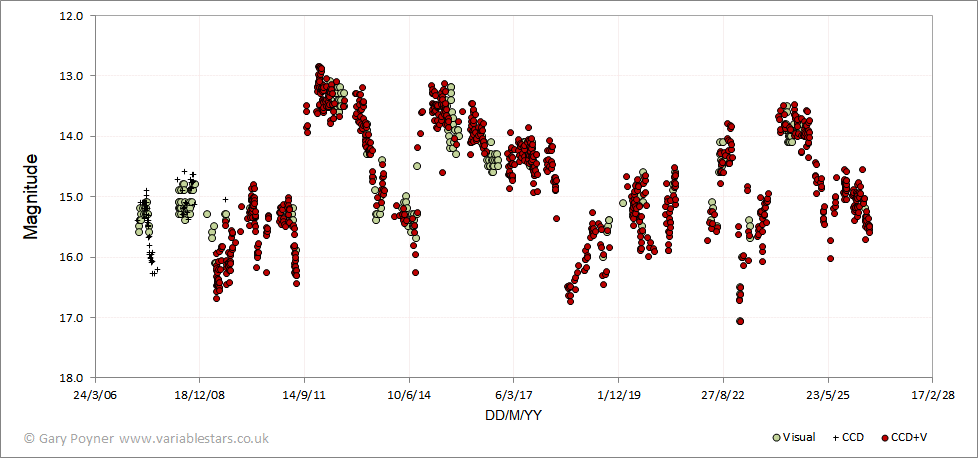Click the Magnitude y-axis title
The height and width of the screenshot is (458, 978).
31,197
